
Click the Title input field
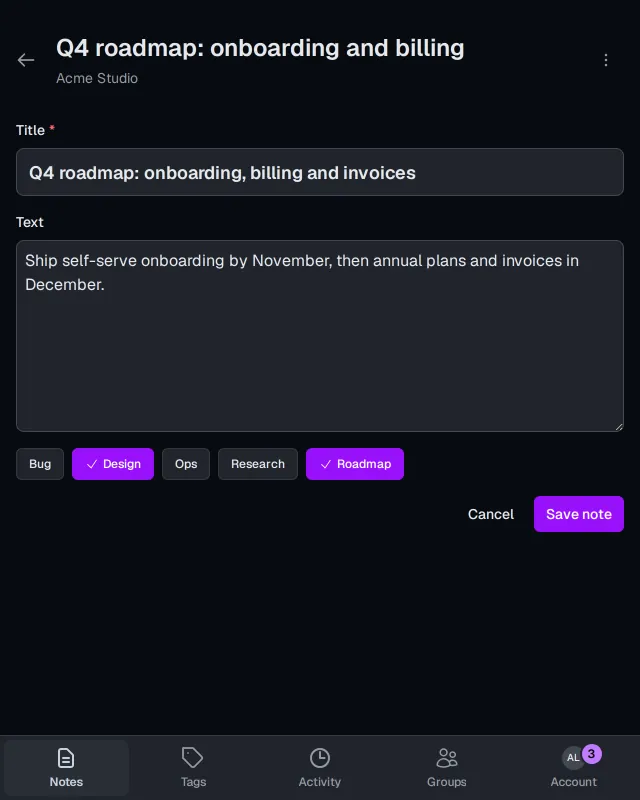[x=320, y=172]
